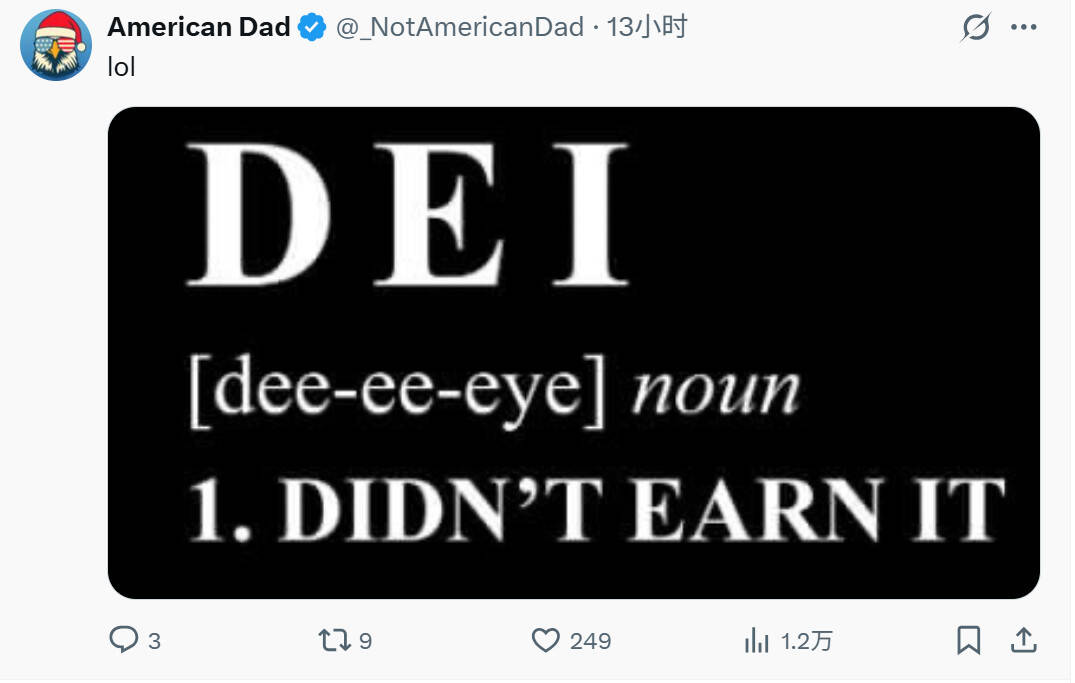
Task: Click the view count '1.2万'
Action: click(806, 641)
